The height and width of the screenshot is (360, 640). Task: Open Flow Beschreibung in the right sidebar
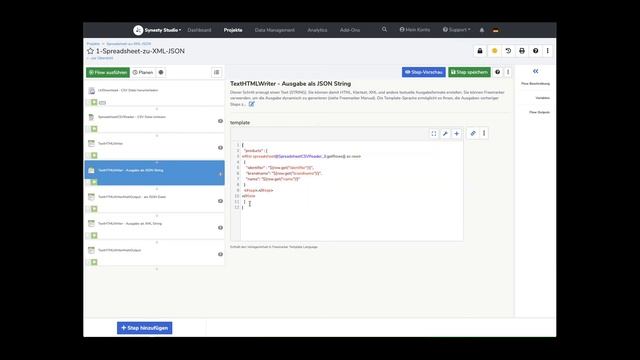click(535, 84)
